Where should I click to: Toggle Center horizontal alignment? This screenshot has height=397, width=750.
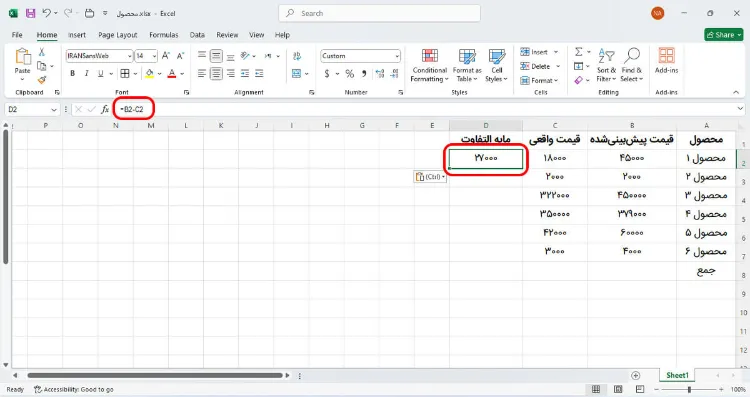coord(216,74)
